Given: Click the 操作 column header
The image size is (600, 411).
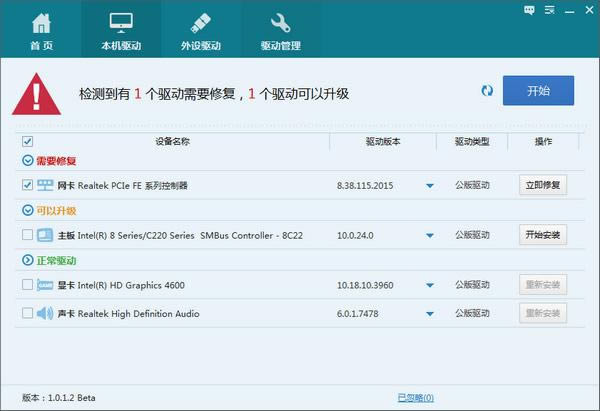Looking at the screenshot, I should (543, 142).
